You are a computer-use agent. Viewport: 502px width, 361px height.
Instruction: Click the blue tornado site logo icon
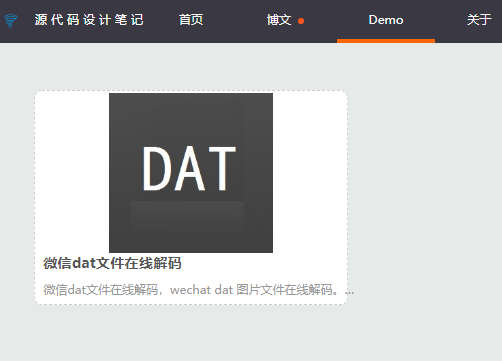point(10,20)
